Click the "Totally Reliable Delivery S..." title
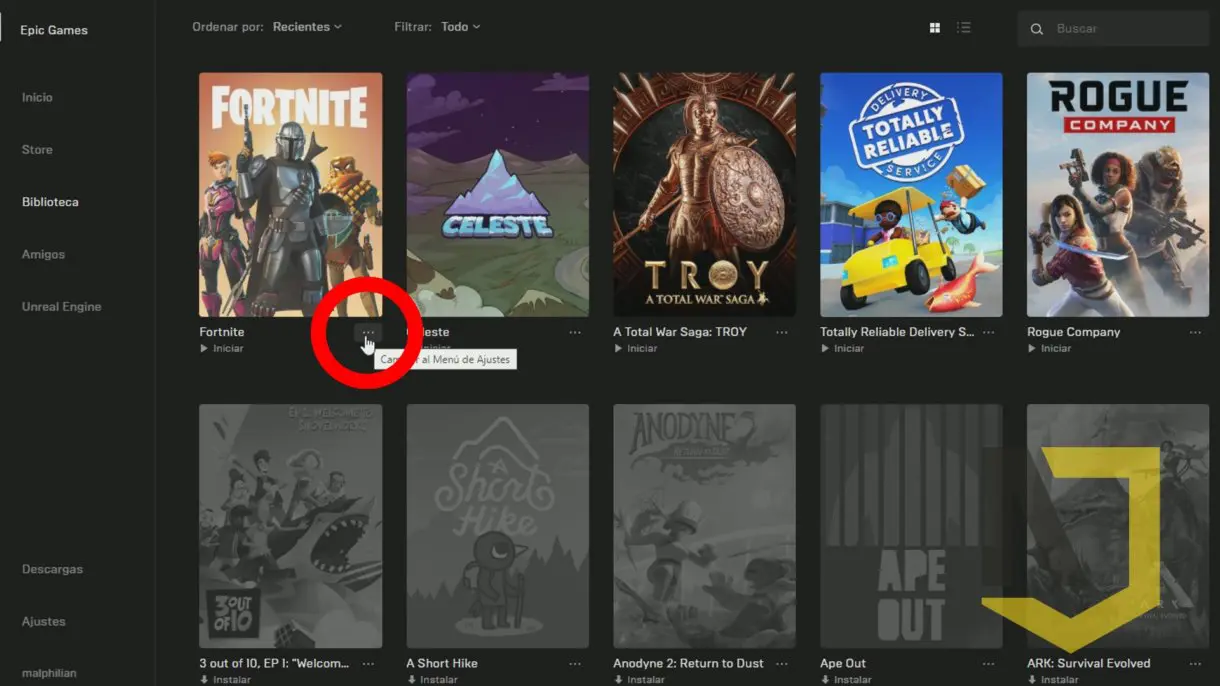1220x686 pixels. [x=897, y=332]
